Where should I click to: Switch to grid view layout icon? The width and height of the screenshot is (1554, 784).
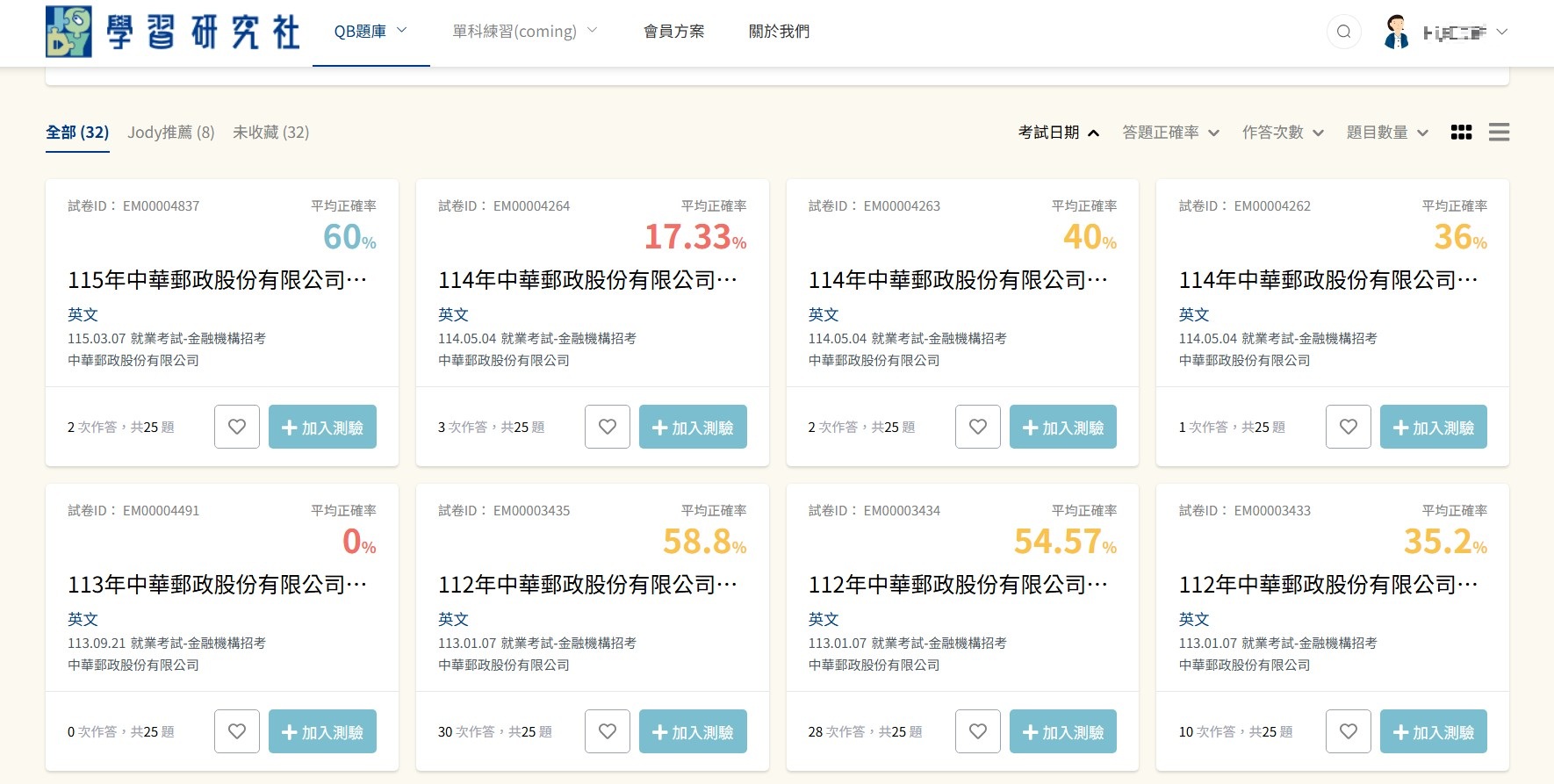click(1461, 133)
